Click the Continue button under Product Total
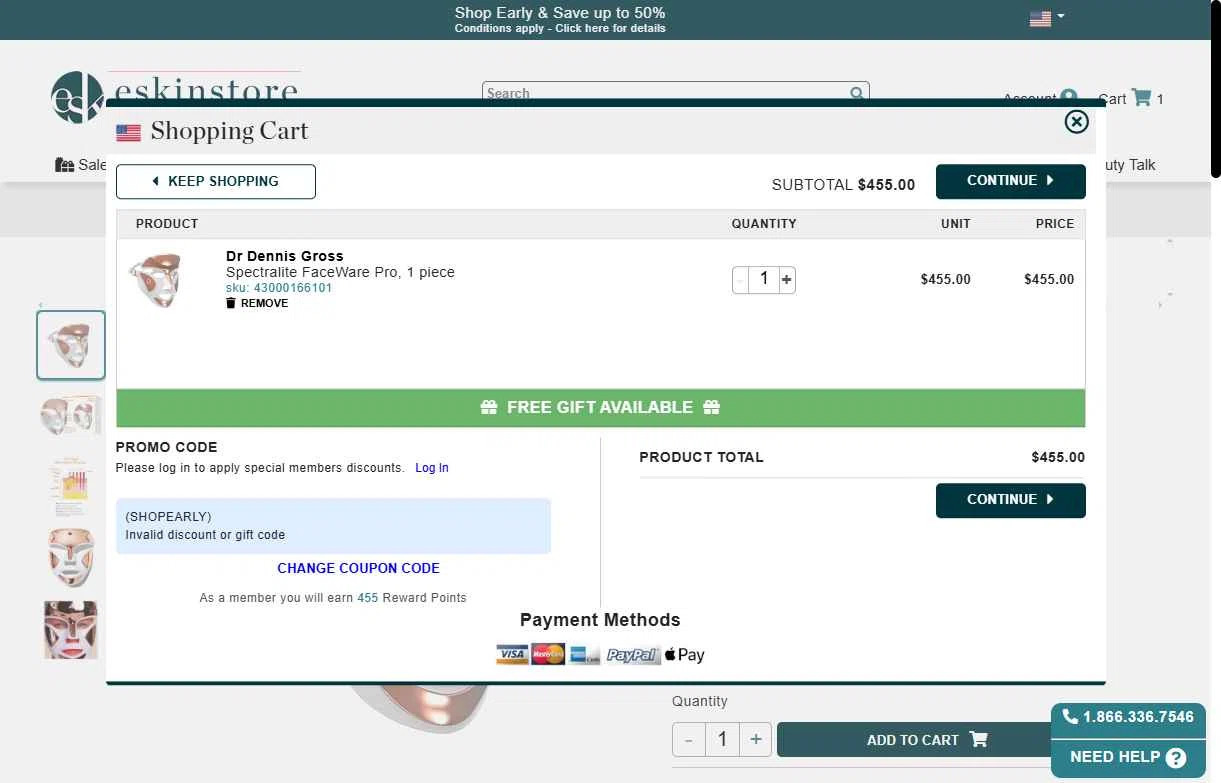The width and height of the screenshot is (1221, 783). [1010, 500]
